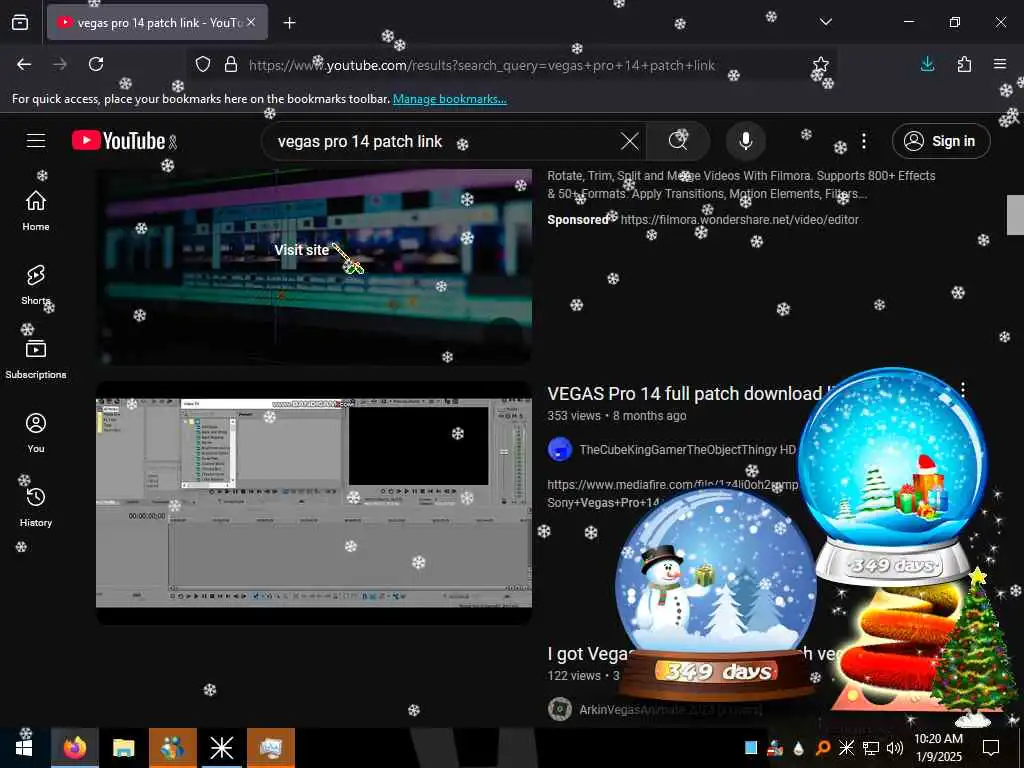Click the orange magnifier tray icon
The width and height of the screenshot is (1024, 768).
[x=823, y=748]
